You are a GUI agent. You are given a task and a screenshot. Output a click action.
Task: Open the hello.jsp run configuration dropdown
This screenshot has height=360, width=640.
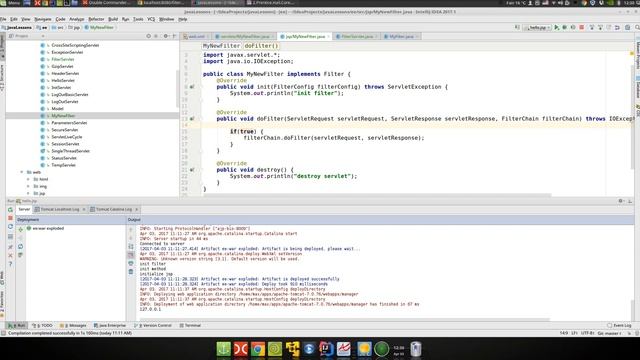(537, 27)
